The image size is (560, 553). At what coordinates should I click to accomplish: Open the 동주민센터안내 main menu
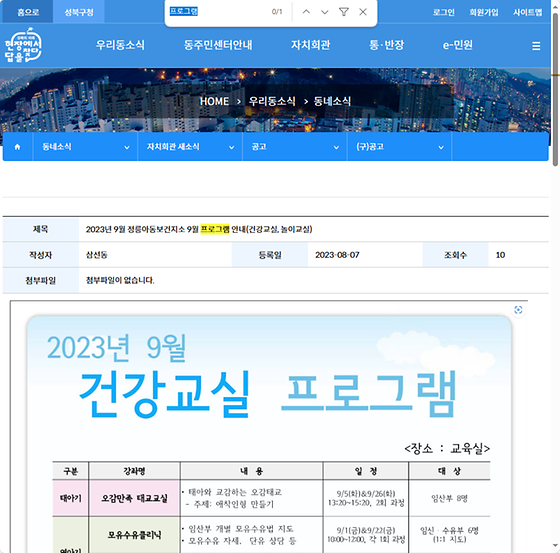[218, 45]
